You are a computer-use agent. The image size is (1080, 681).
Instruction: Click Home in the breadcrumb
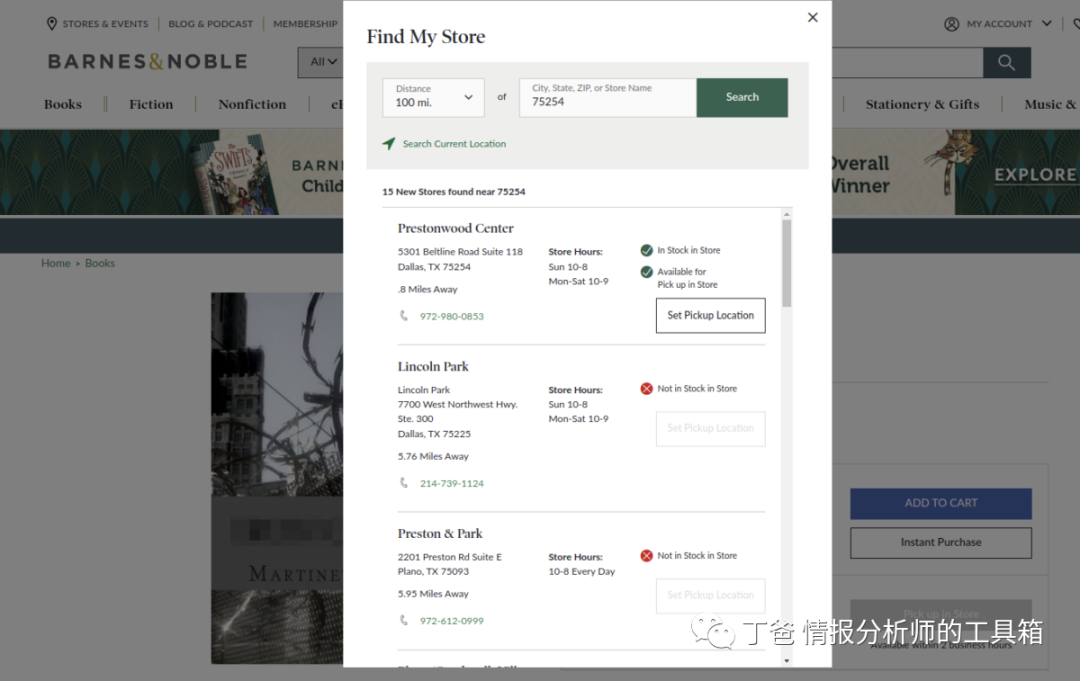[x=56, y=263]
